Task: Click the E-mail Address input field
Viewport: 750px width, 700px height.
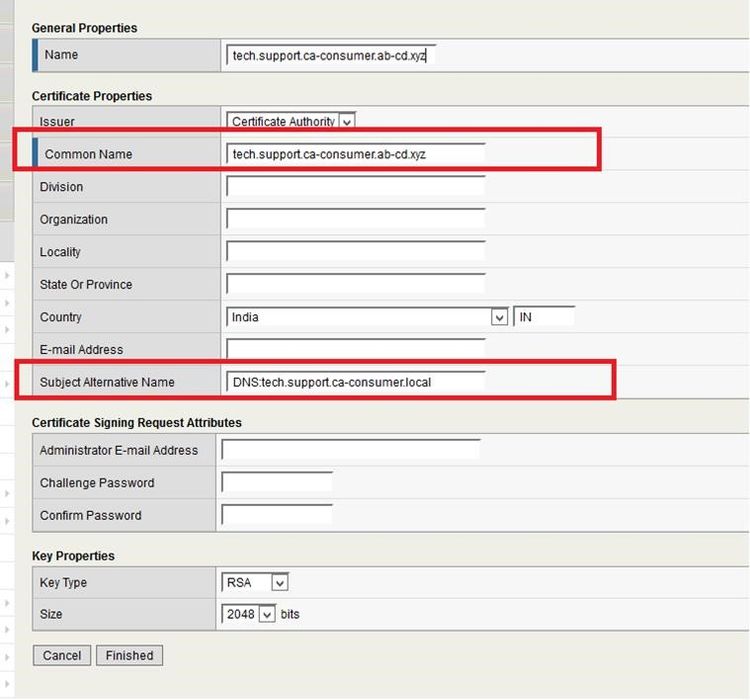Action: [x=355, y=349]
